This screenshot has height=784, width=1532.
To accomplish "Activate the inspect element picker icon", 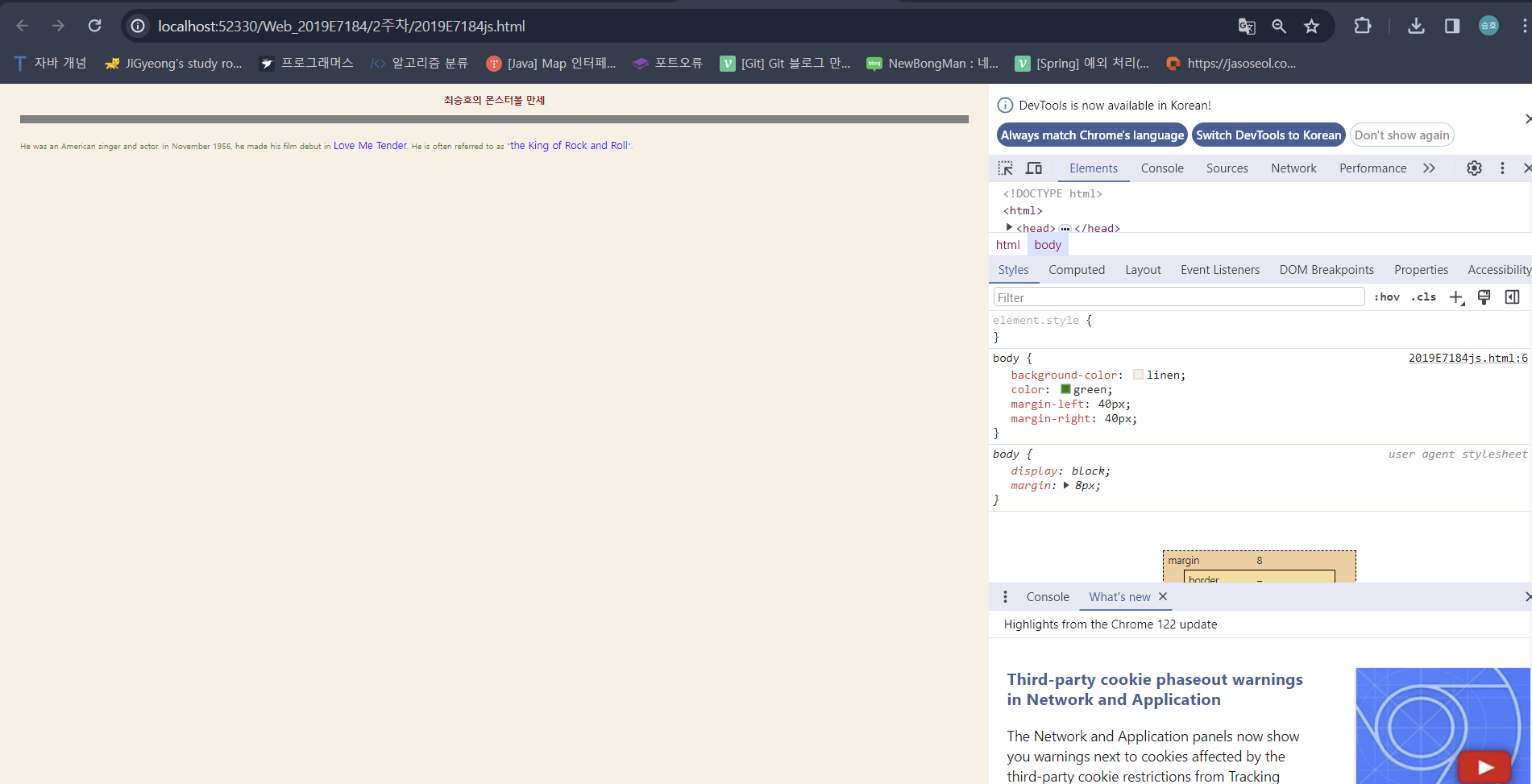I will [1006, 168].
